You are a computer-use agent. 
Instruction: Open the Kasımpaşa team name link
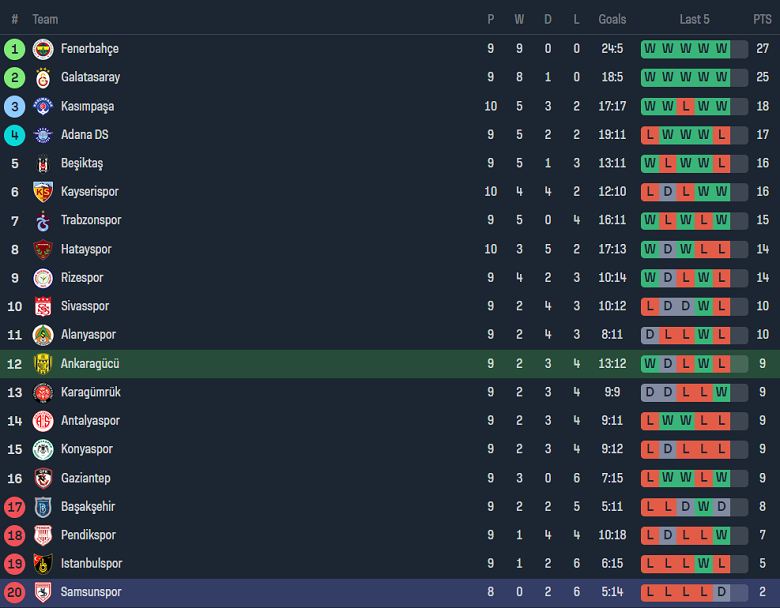click(x=87, y=106)
